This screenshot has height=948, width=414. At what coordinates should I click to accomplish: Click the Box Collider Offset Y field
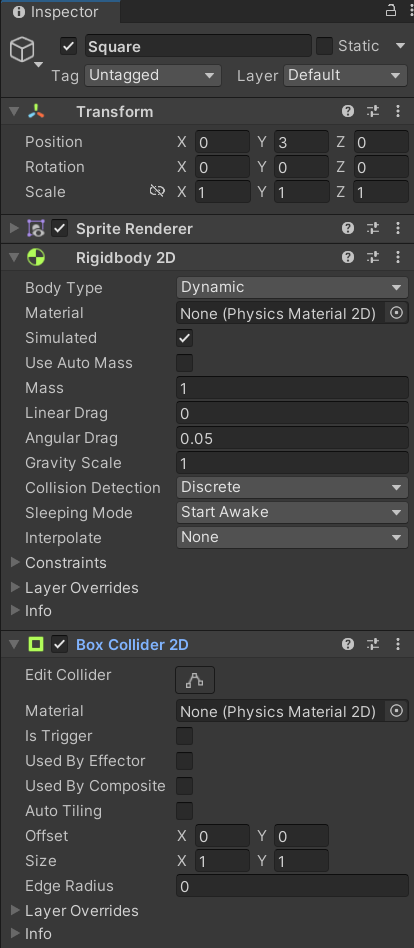coord(302,836)
